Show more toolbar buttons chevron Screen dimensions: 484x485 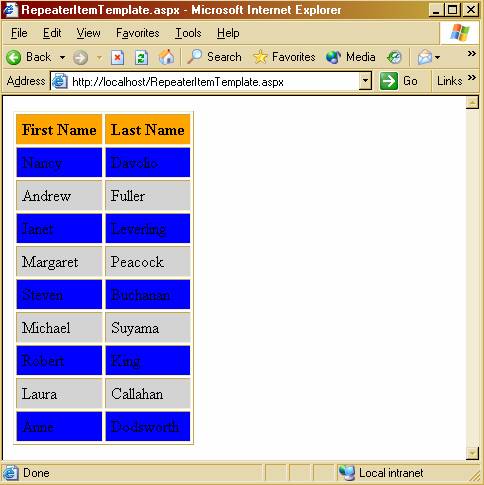[x=471, y=53]
